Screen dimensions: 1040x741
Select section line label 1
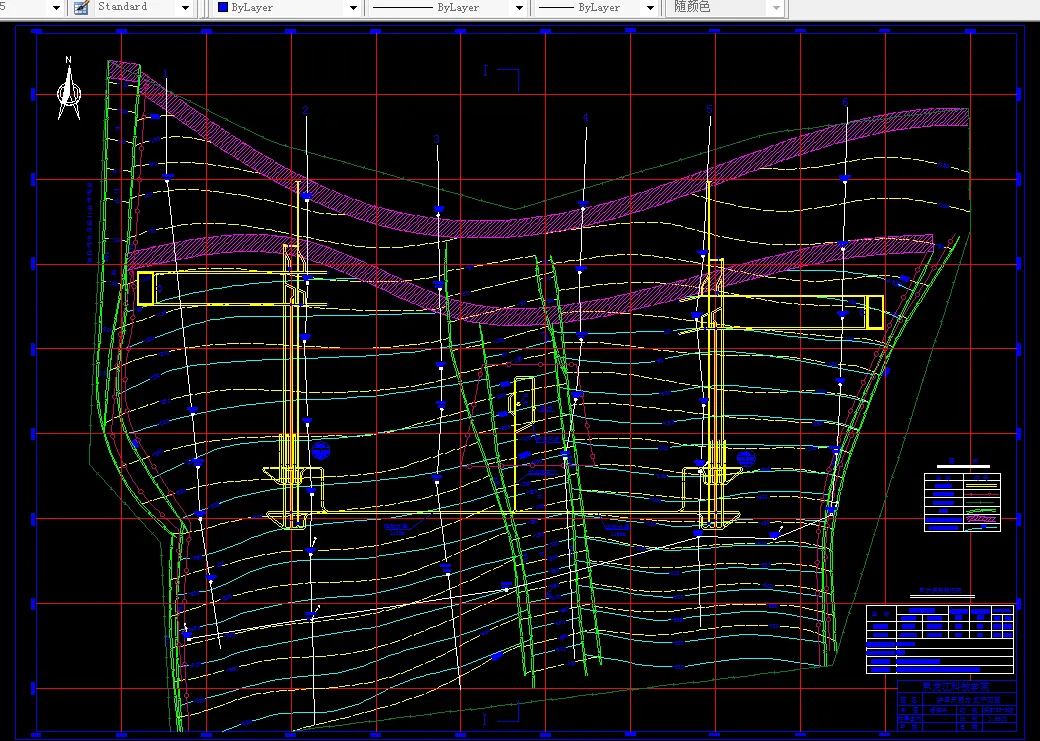[165, 73]
